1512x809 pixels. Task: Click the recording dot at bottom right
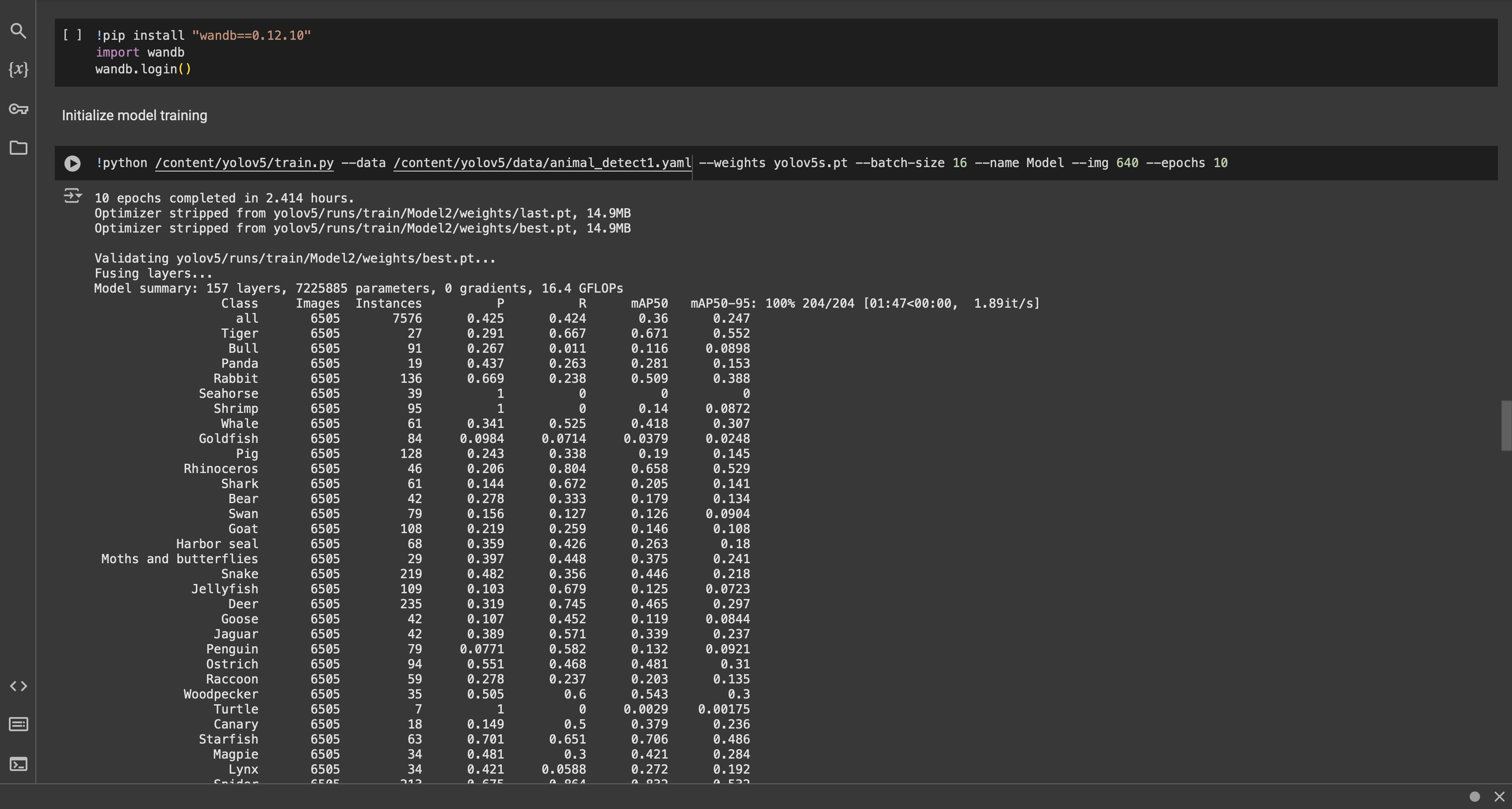1474,796
